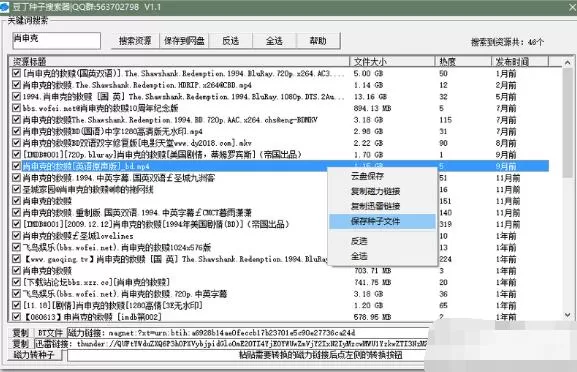Click the 578.95 MB size cell
Viewport: 577px width, 372px height.
(x=372, y=317)
